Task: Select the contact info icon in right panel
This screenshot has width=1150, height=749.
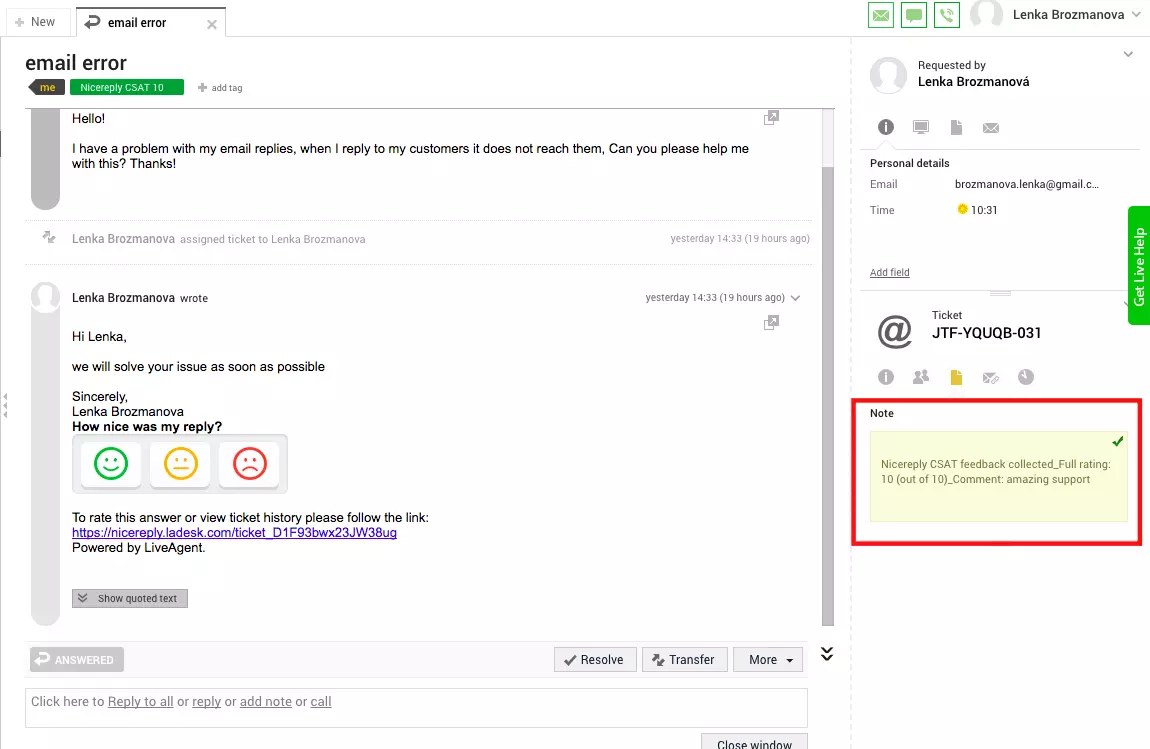Action: point(886,128)
